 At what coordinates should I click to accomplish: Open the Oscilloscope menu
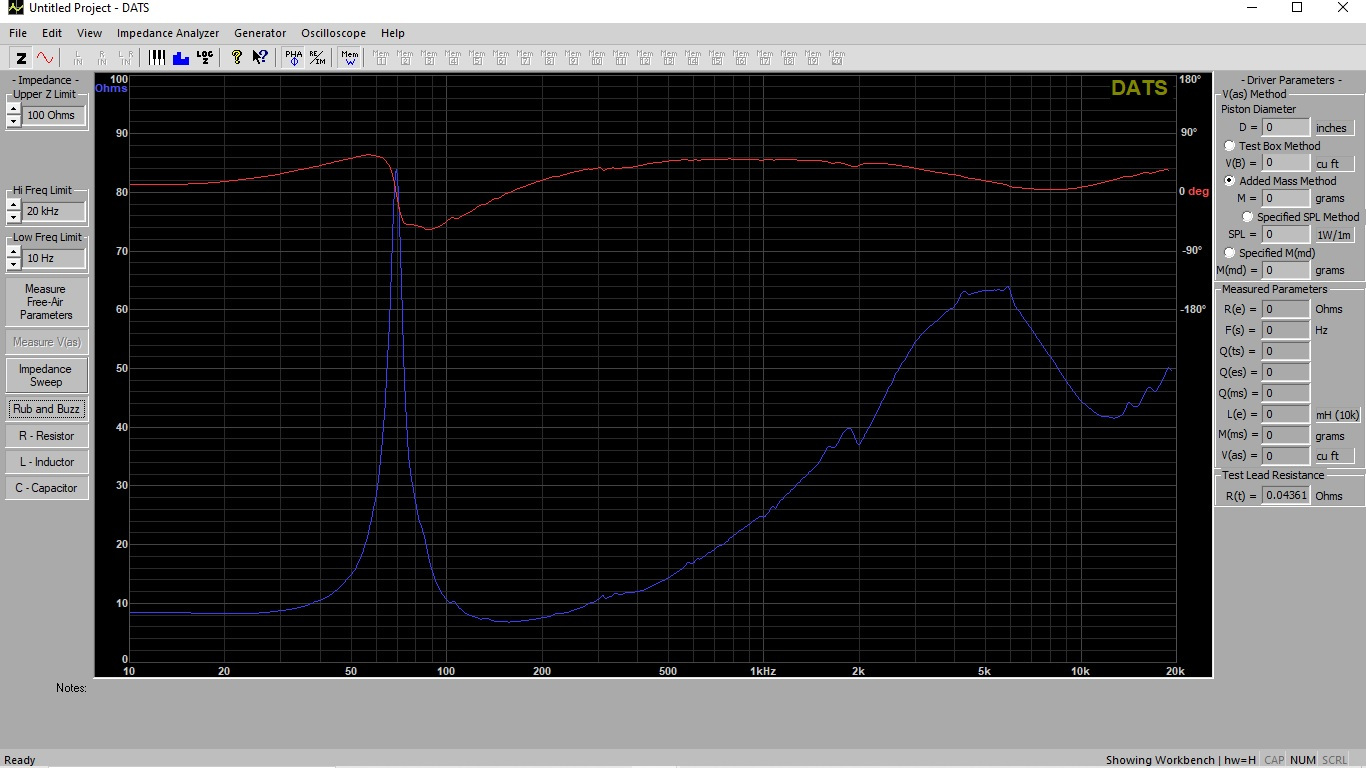point(333,33)
